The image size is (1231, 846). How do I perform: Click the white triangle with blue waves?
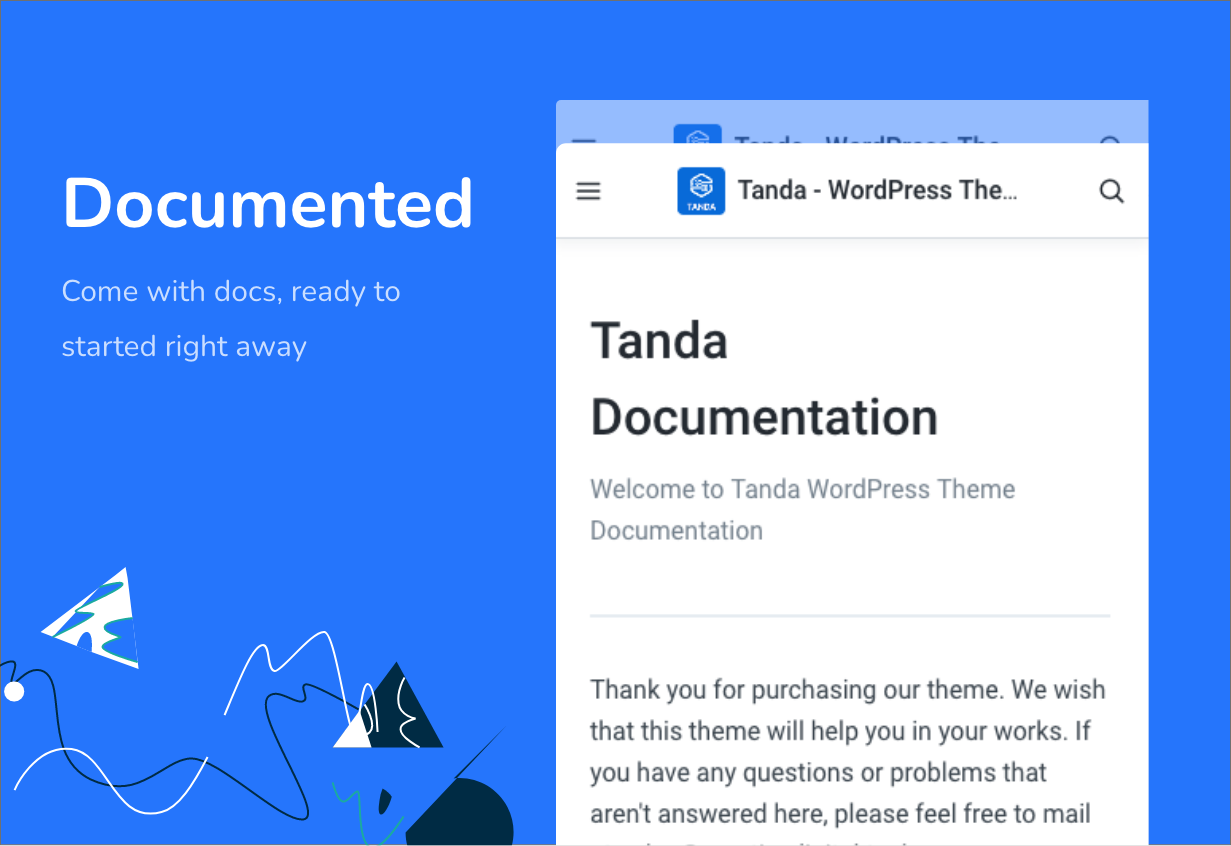100,620
